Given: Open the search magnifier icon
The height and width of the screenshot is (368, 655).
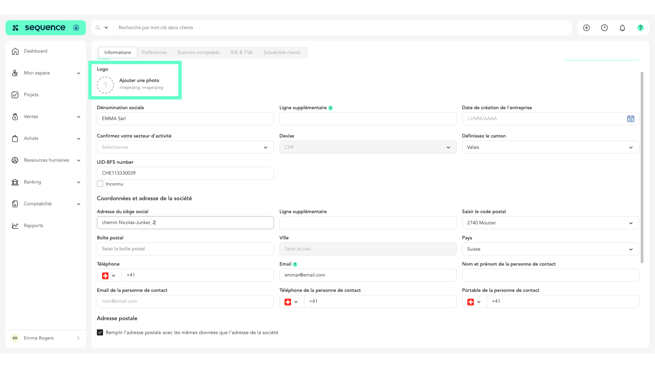Looking at the screenshot, I should (x=98, y=28).
